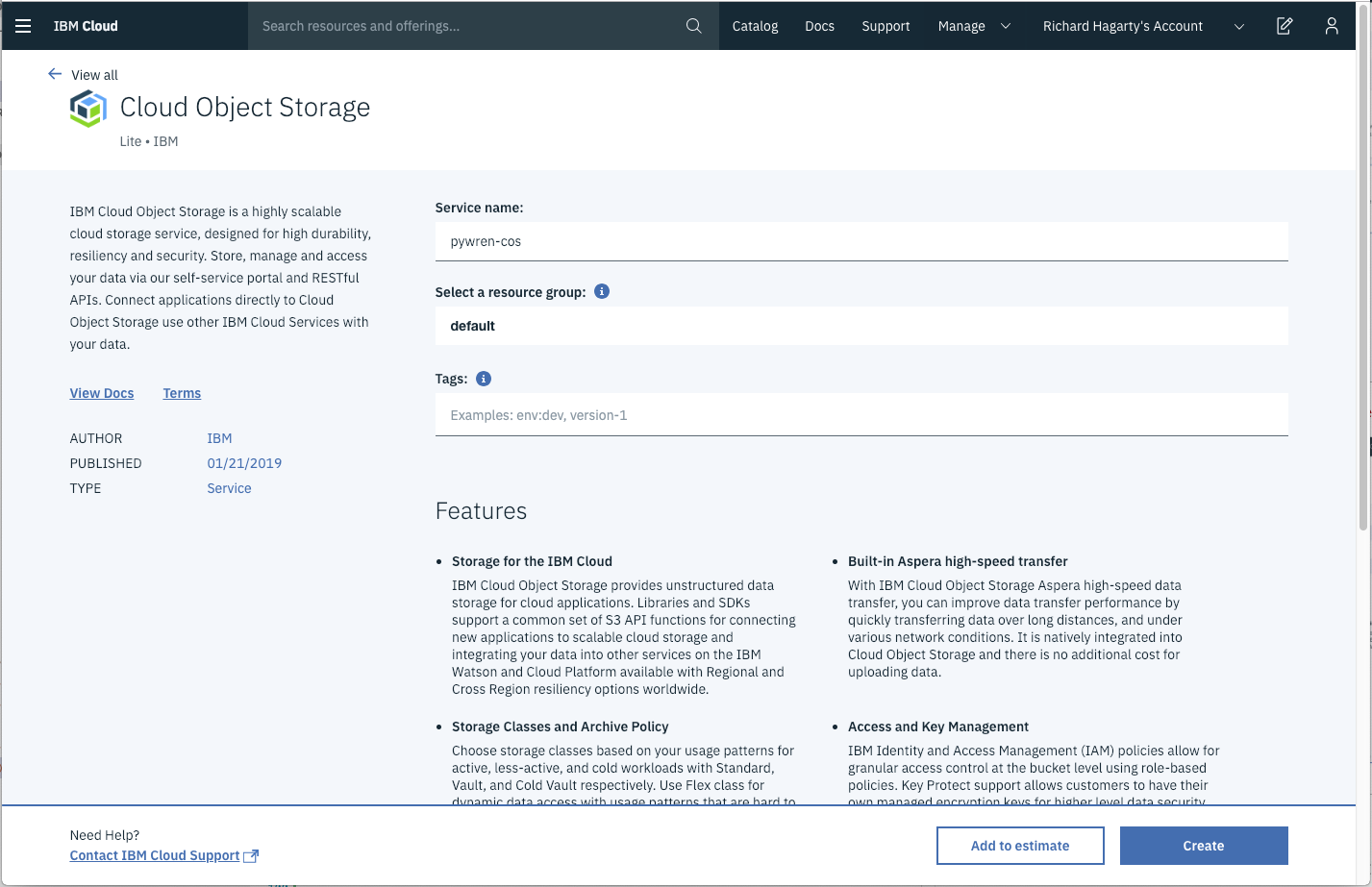Viewport: 1372px width, 887px height.
Task: Click 'Built-in Aspera high-speed transfer' title
Action: (958, 561)
